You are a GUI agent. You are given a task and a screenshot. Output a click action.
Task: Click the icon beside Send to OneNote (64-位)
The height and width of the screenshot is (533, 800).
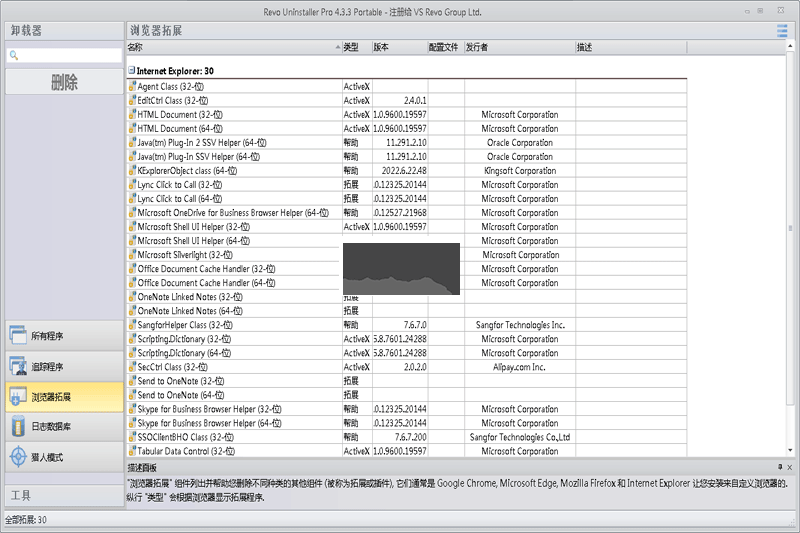click(132, 395)
